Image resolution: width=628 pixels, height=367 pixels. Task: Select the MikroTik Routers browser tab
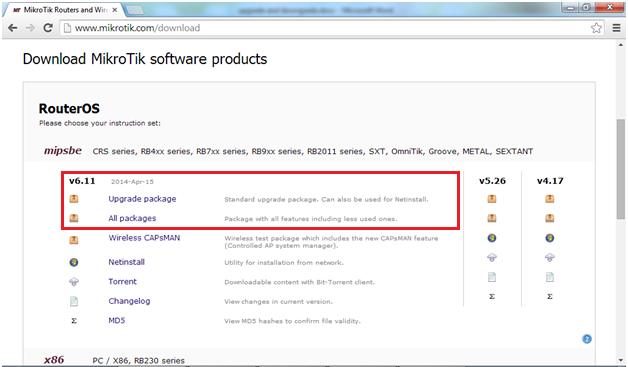coord(64,10)
